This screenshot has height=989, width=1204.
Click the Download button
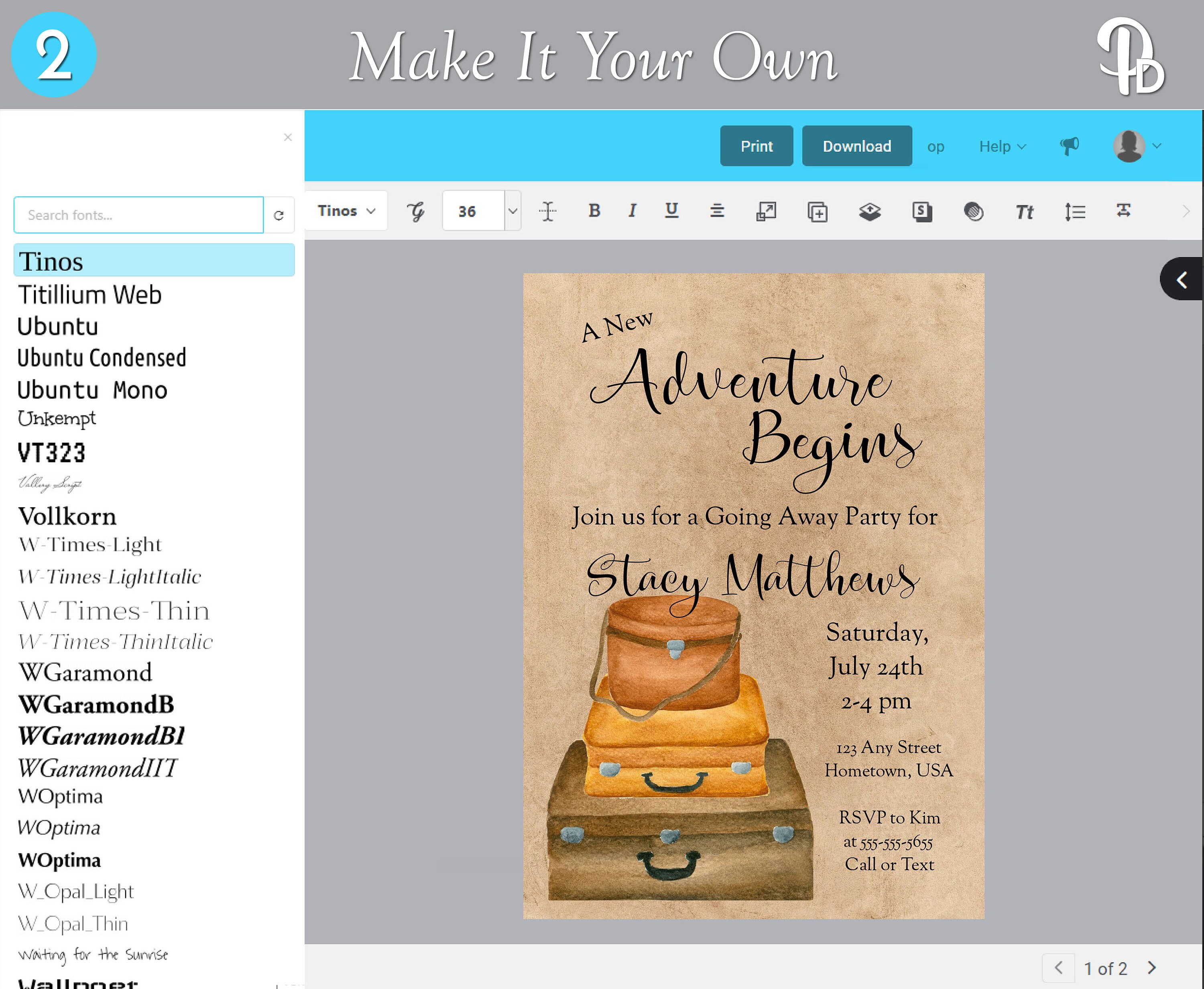(x=857, y=146)
